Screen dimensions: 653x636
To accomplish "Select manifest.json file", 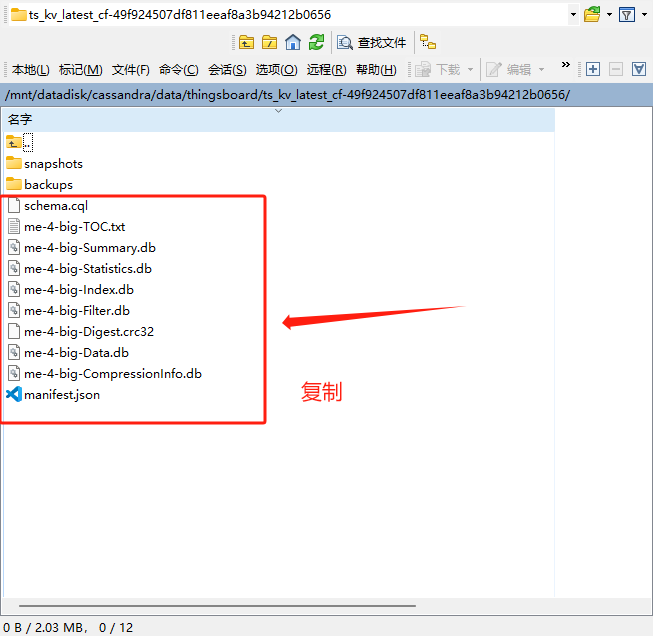I will pos(53,394).
